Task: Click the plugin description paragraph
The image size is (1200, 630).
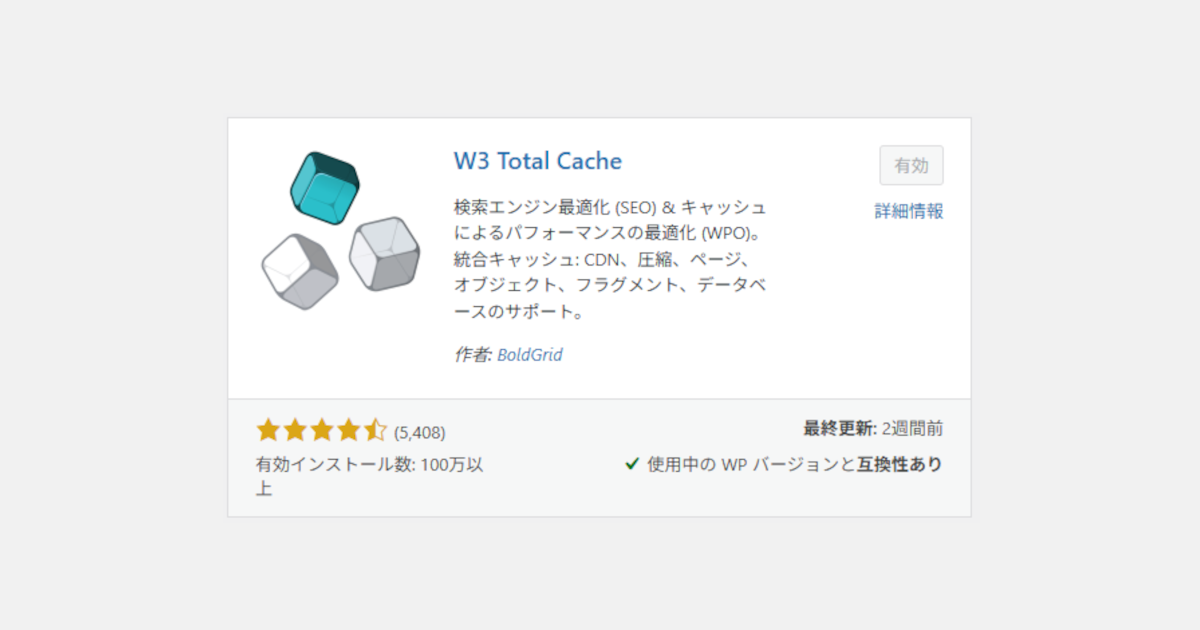Action: click(610, 259)
